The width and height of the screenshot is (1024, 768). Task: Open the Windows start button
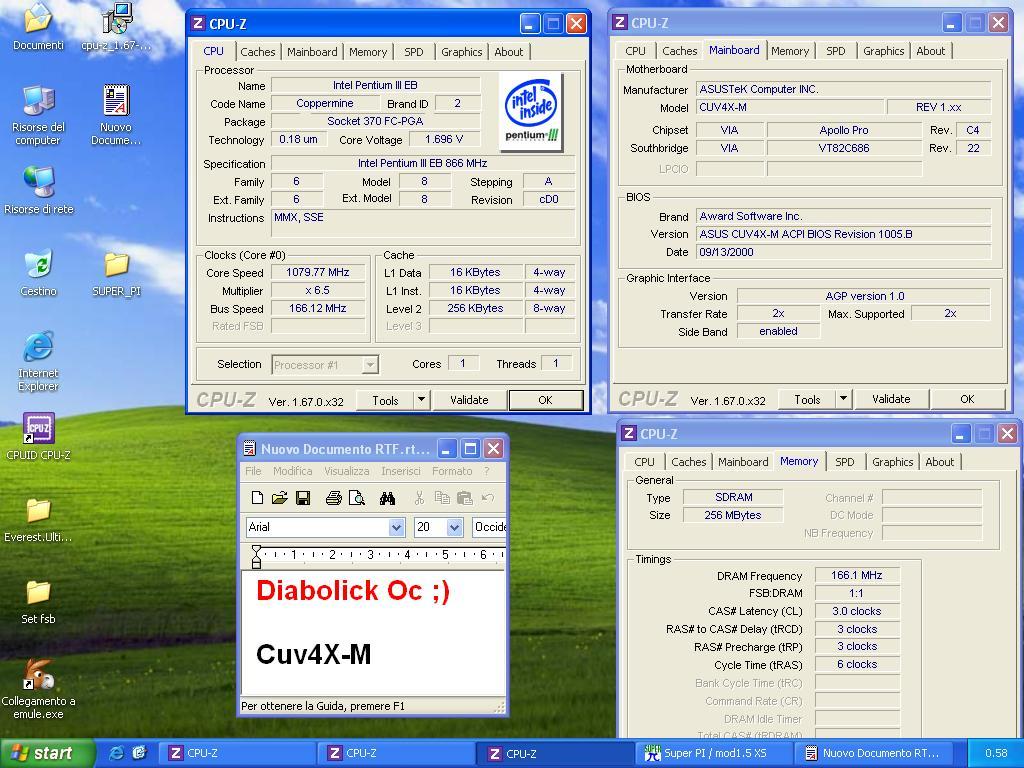[47, 753]
